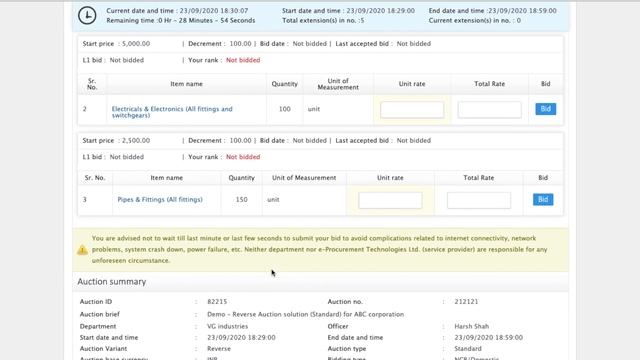Click Remaining time countdown text
This screenshot has height=360, width=640.
181,20
